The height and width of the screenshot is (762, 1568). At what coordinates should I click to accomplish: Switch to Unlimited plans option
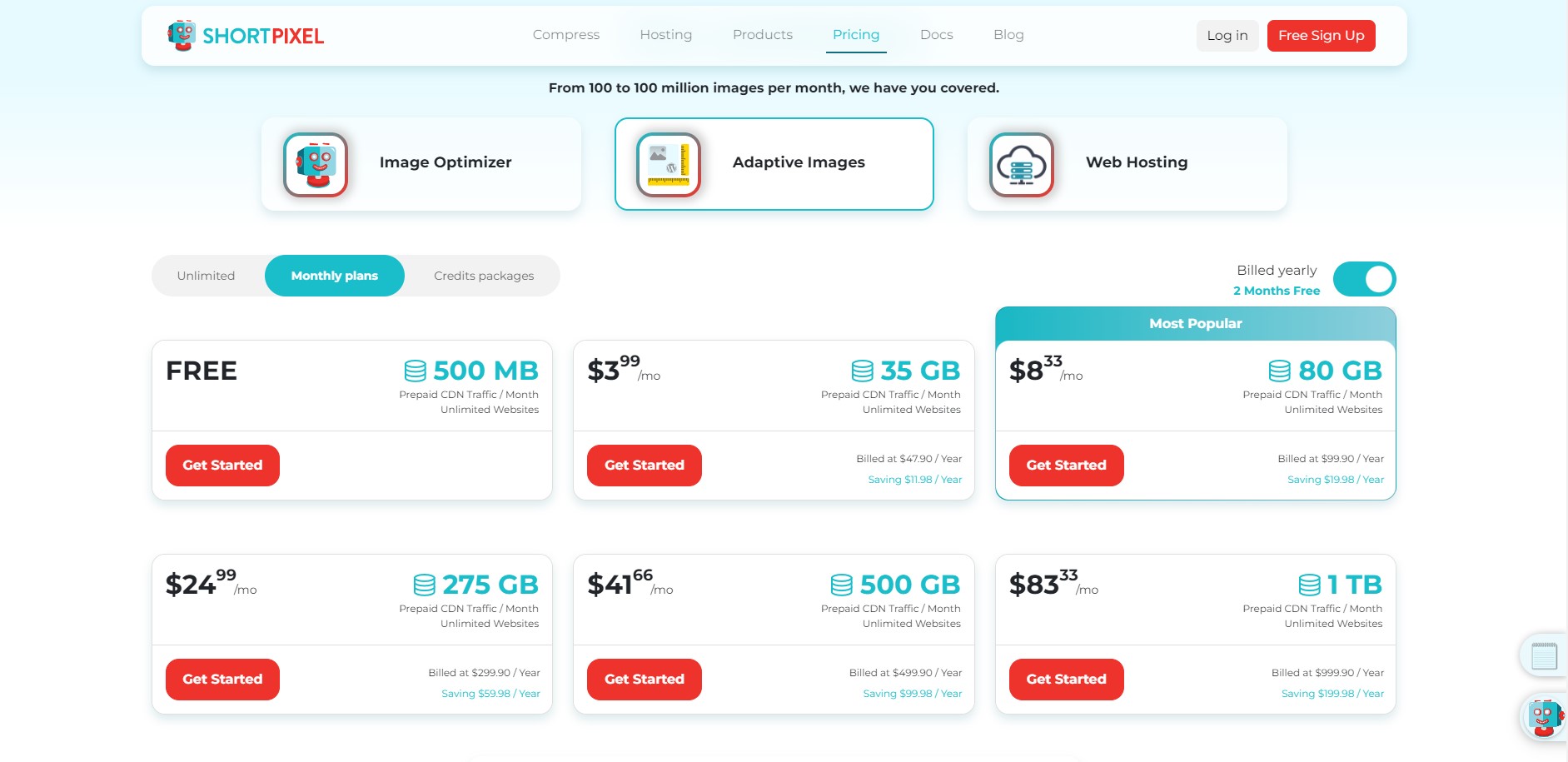[206, 276]
